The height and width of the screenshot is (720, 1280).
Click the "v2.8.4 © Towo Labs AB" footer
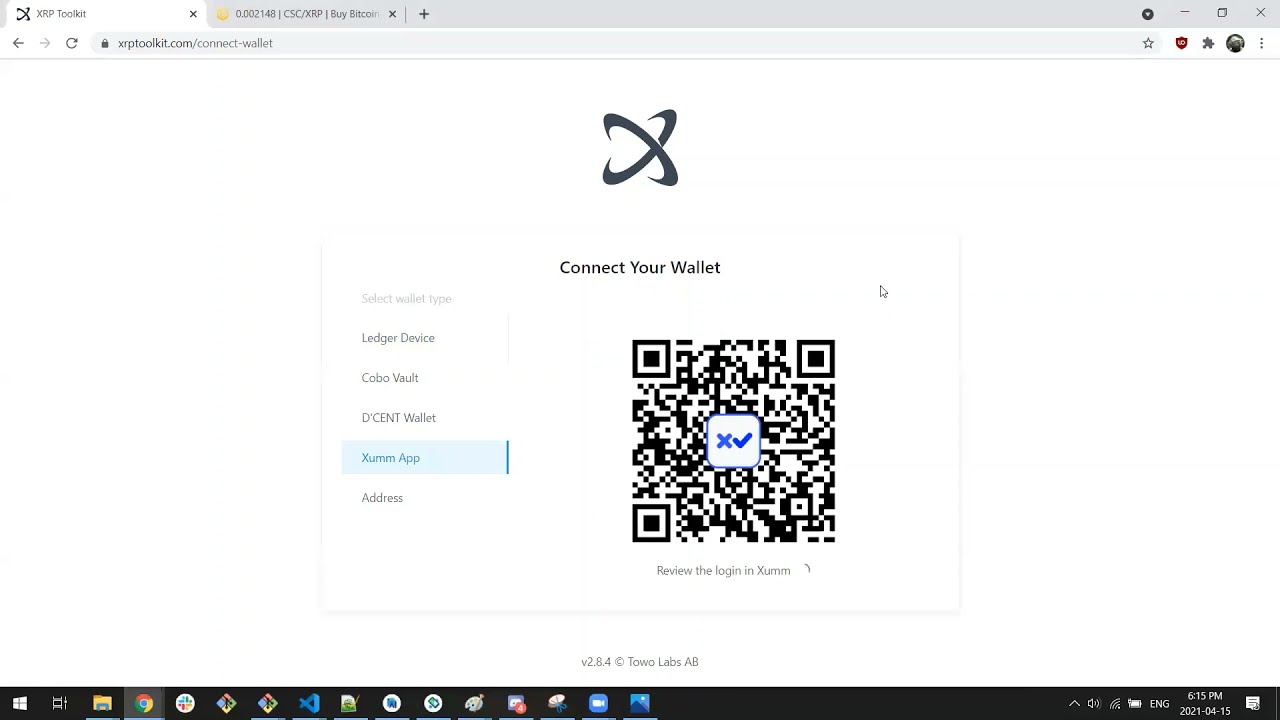(x=640, y=662)
